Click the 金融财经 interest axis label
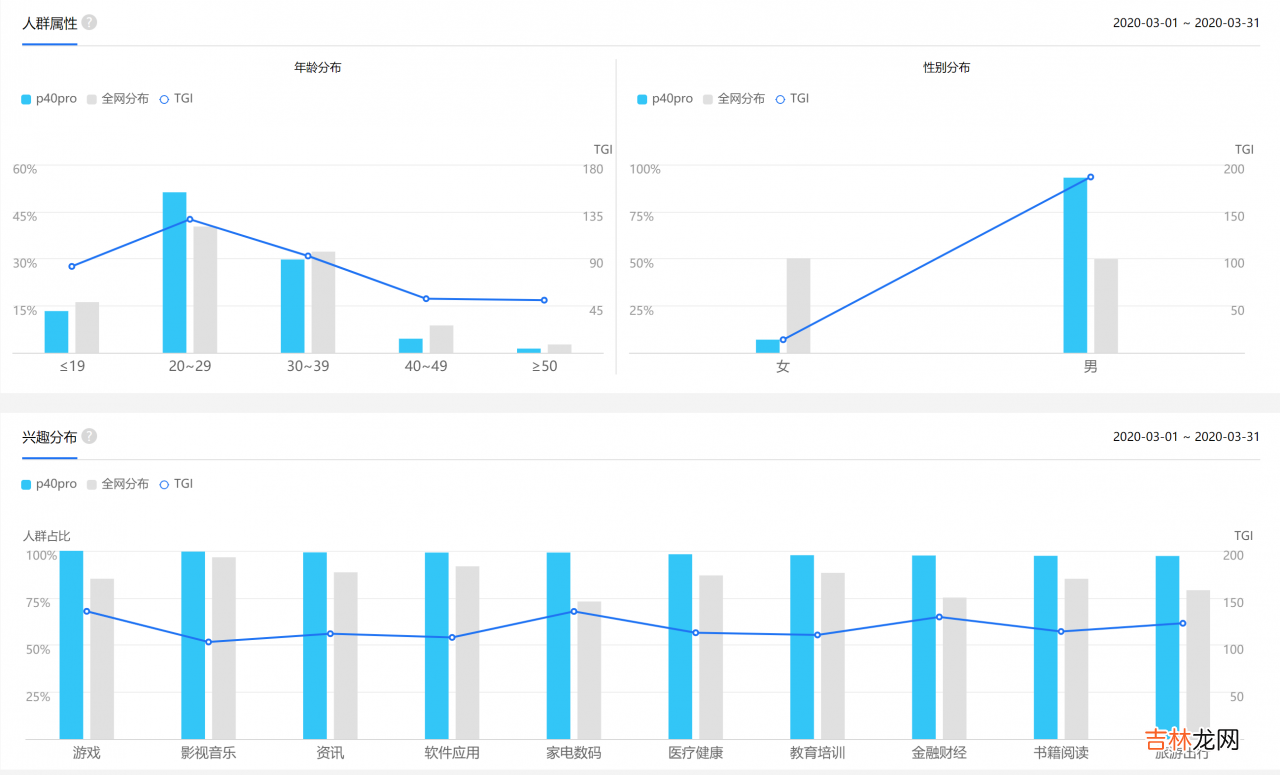 coord(939,752)
